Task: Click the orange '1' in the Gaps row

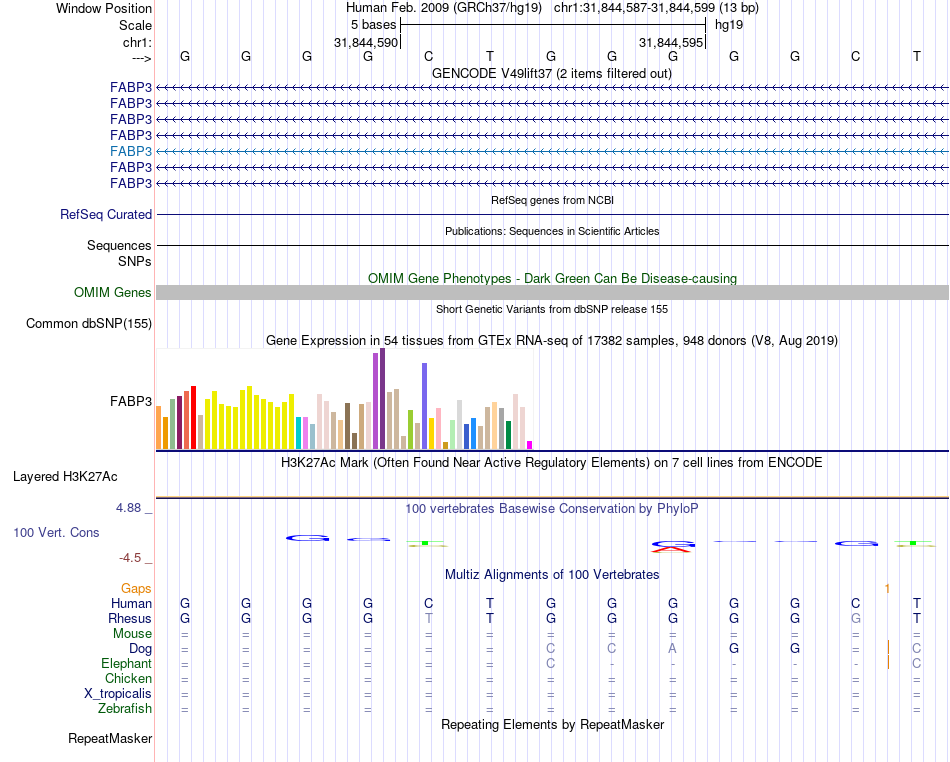Action: coord(887,589)
